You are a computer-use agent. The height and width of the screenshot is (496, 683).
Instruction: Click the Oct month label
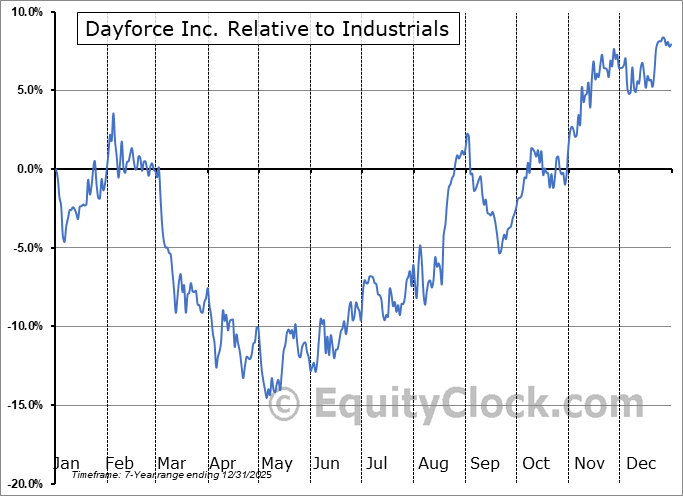535,463
